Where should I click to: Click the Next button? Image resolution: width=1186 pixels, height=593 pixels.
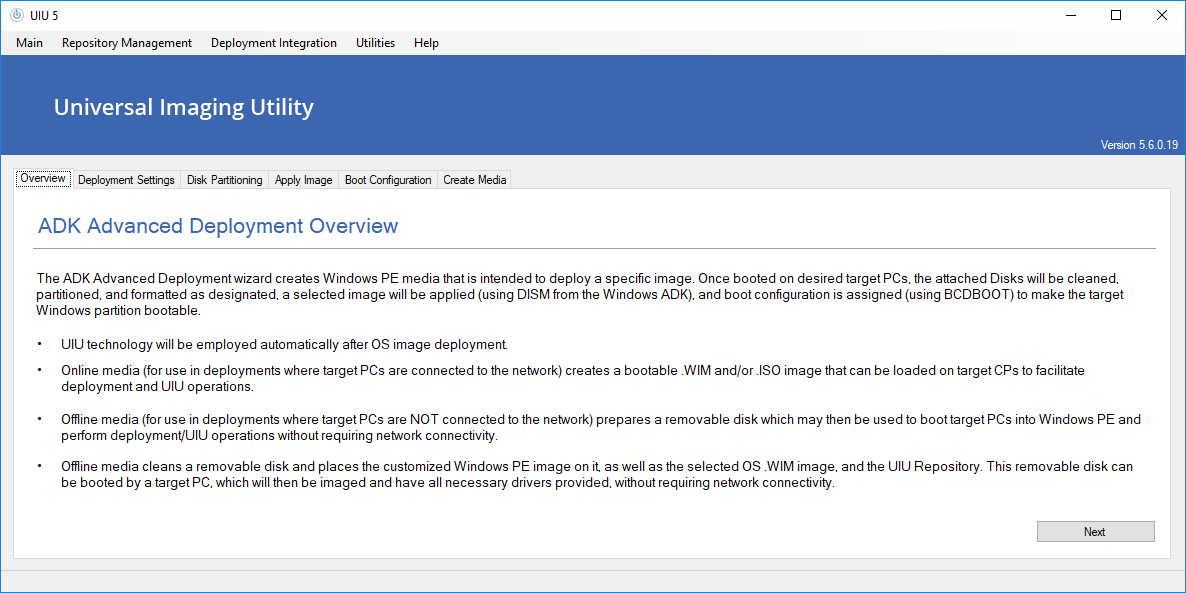click(1095, 532)
